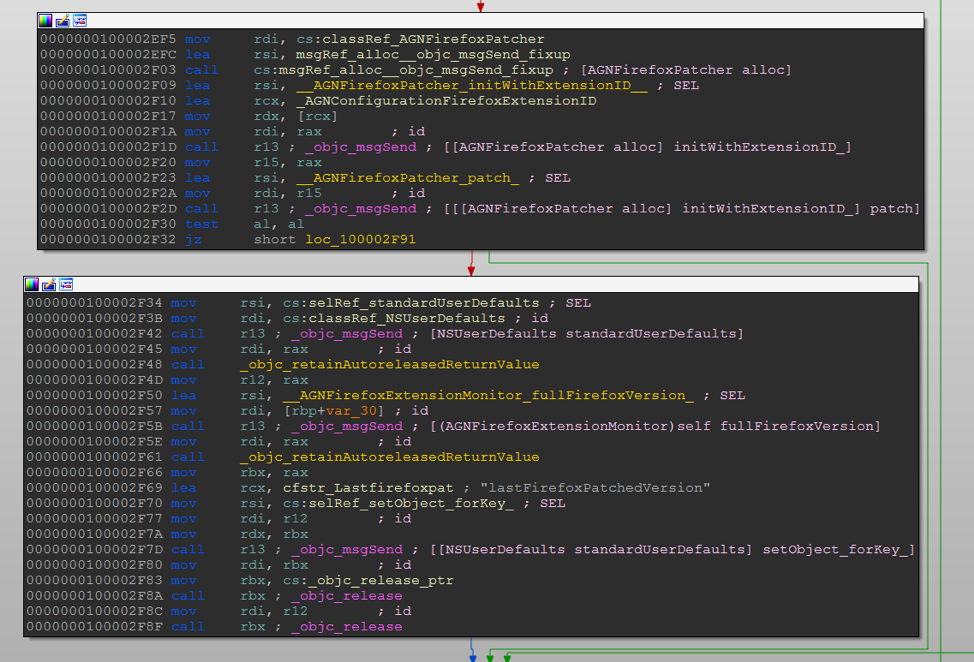Screen dimensions: 974x662
Task: Click _objc_retainAutoreleasedReturnValue at address 0000000100002F61
Action: coord(389,457)
